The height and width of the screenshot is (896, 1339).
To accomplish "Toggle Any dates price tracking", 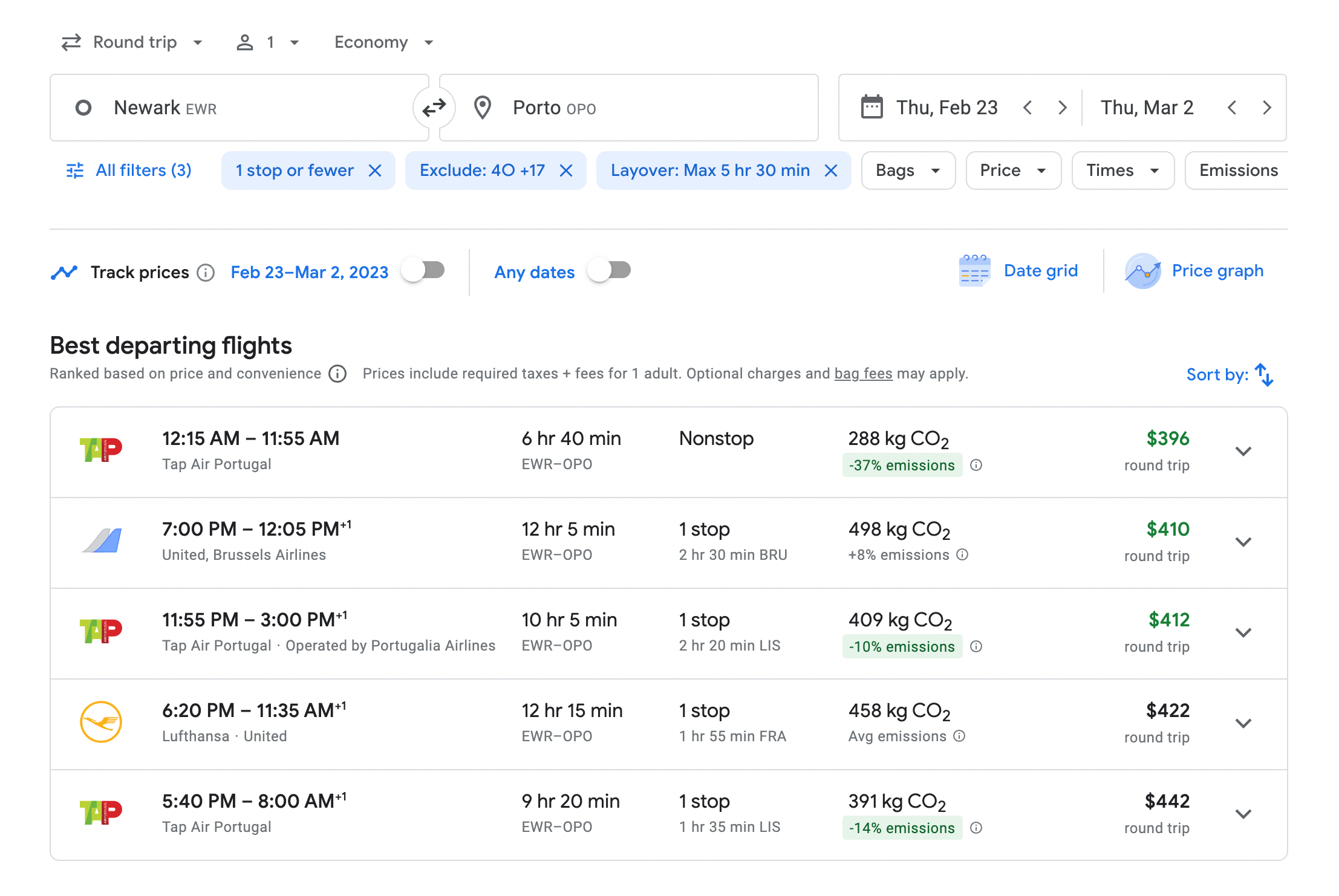I will 610,270.
